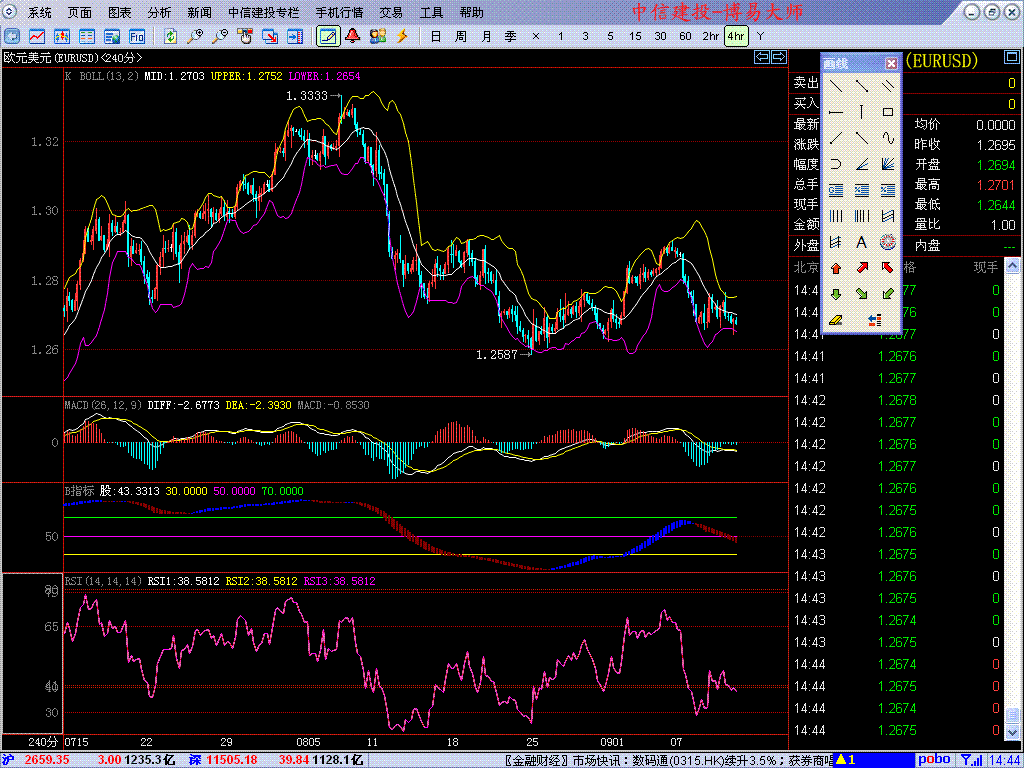Screen dimensions: 1024x768
Task: Choose the red up arrow marker tool
Action: point(836,268)
